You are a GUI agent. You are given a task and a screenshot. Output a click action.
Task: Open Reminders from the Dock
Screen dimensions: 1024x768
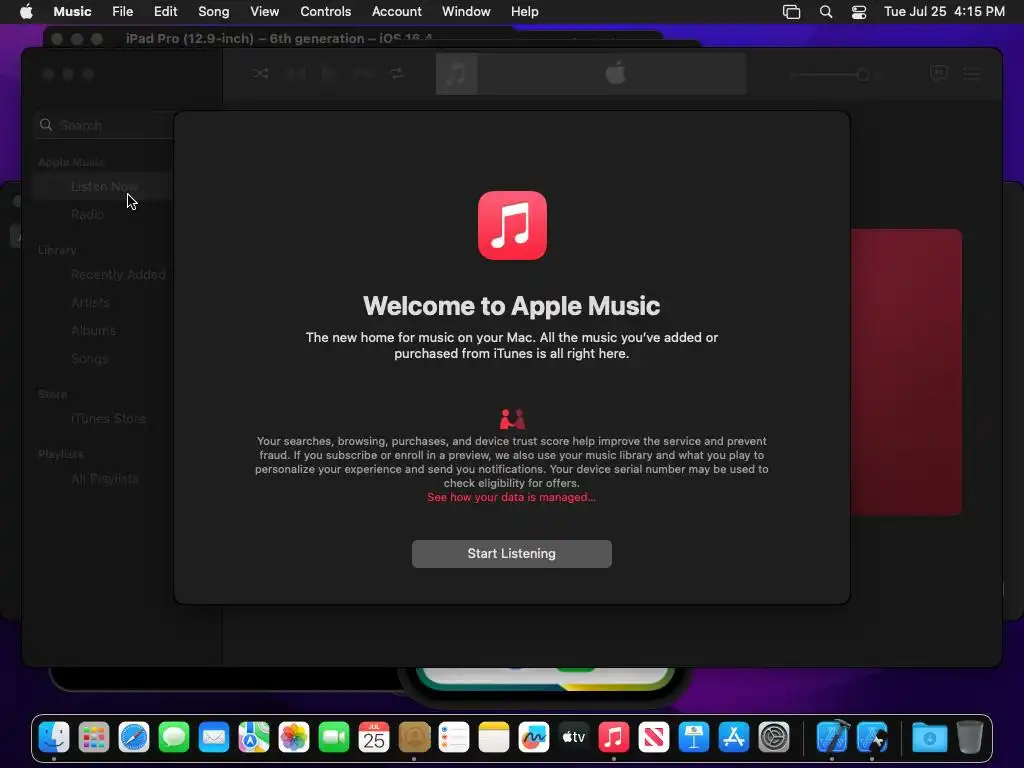454,738
